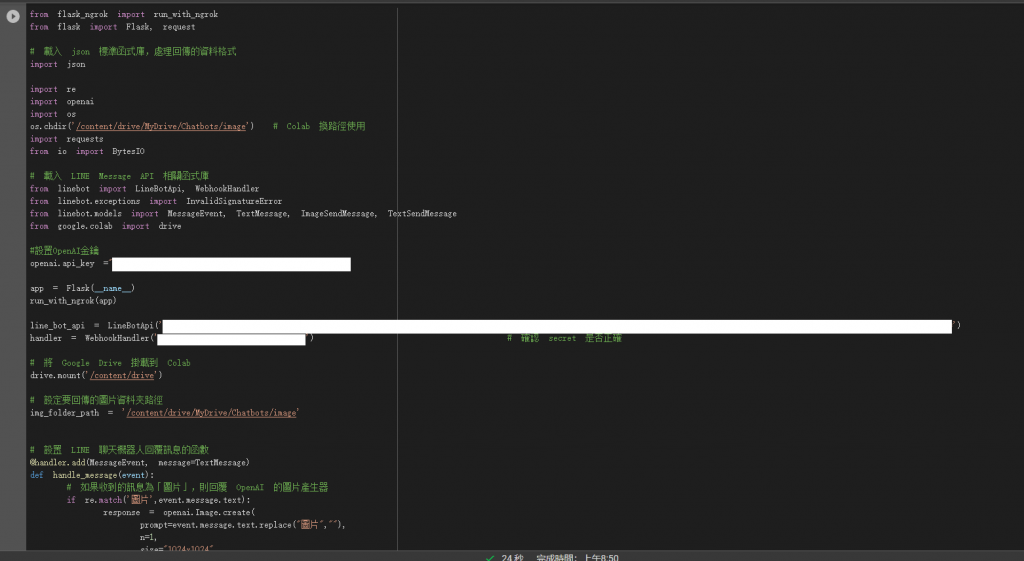Click the 'app = Flask(__name__)' line
This screenshot has width=1024, height=561.
click(x=82, y=288)
